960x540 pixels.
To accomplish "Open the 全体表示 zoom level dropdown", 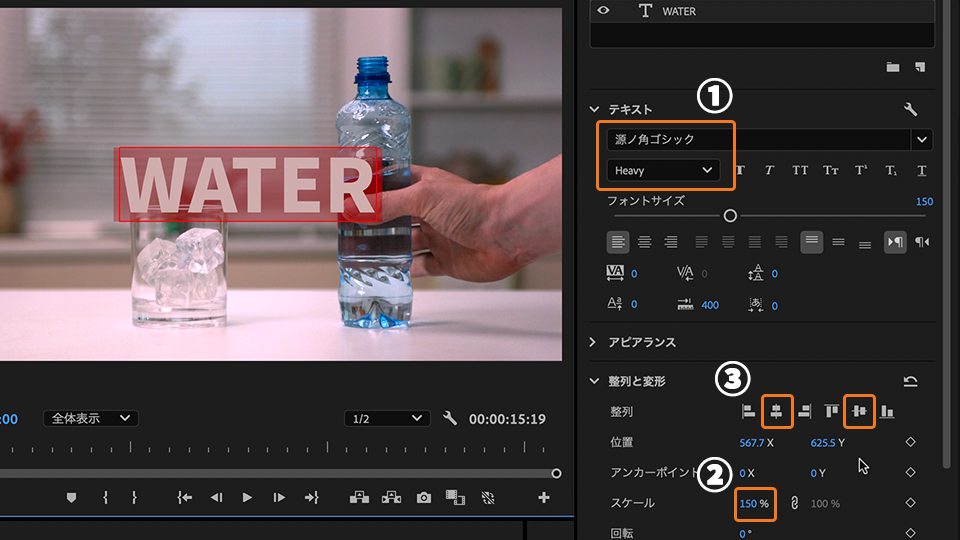I will [91, 418].
